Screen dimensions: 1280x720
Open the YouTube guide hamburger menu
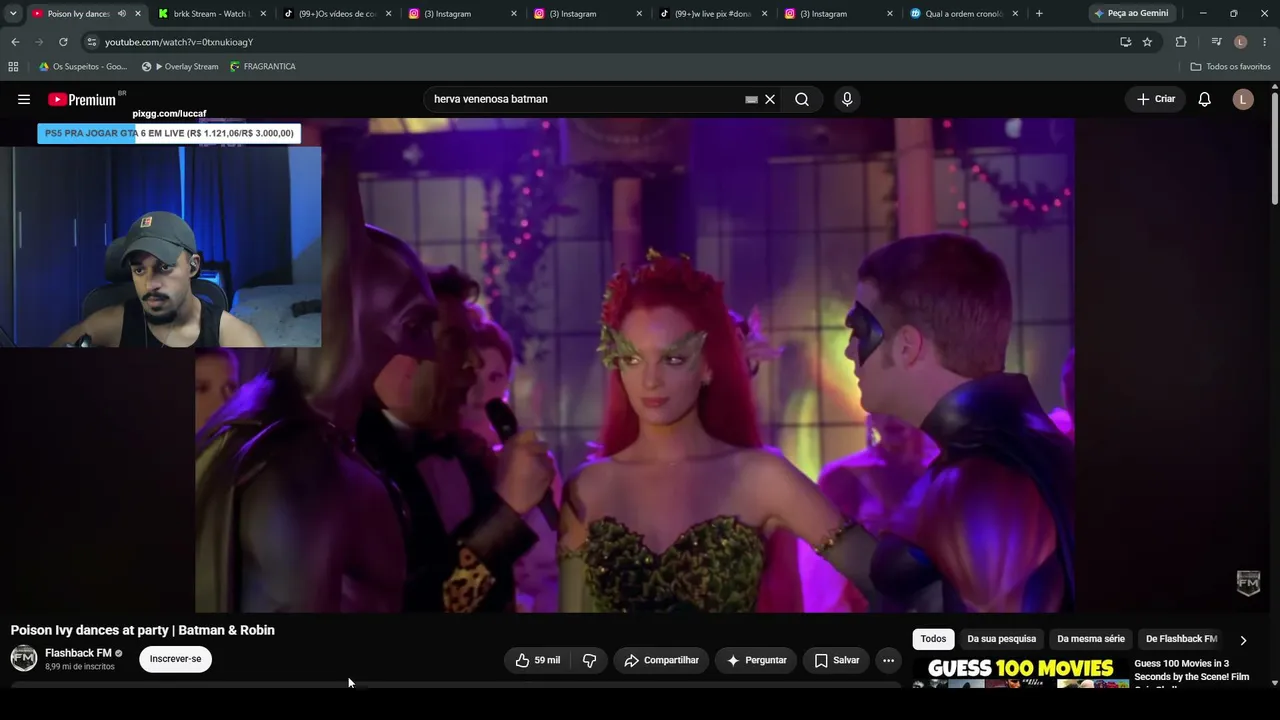[x=24, y=99]
